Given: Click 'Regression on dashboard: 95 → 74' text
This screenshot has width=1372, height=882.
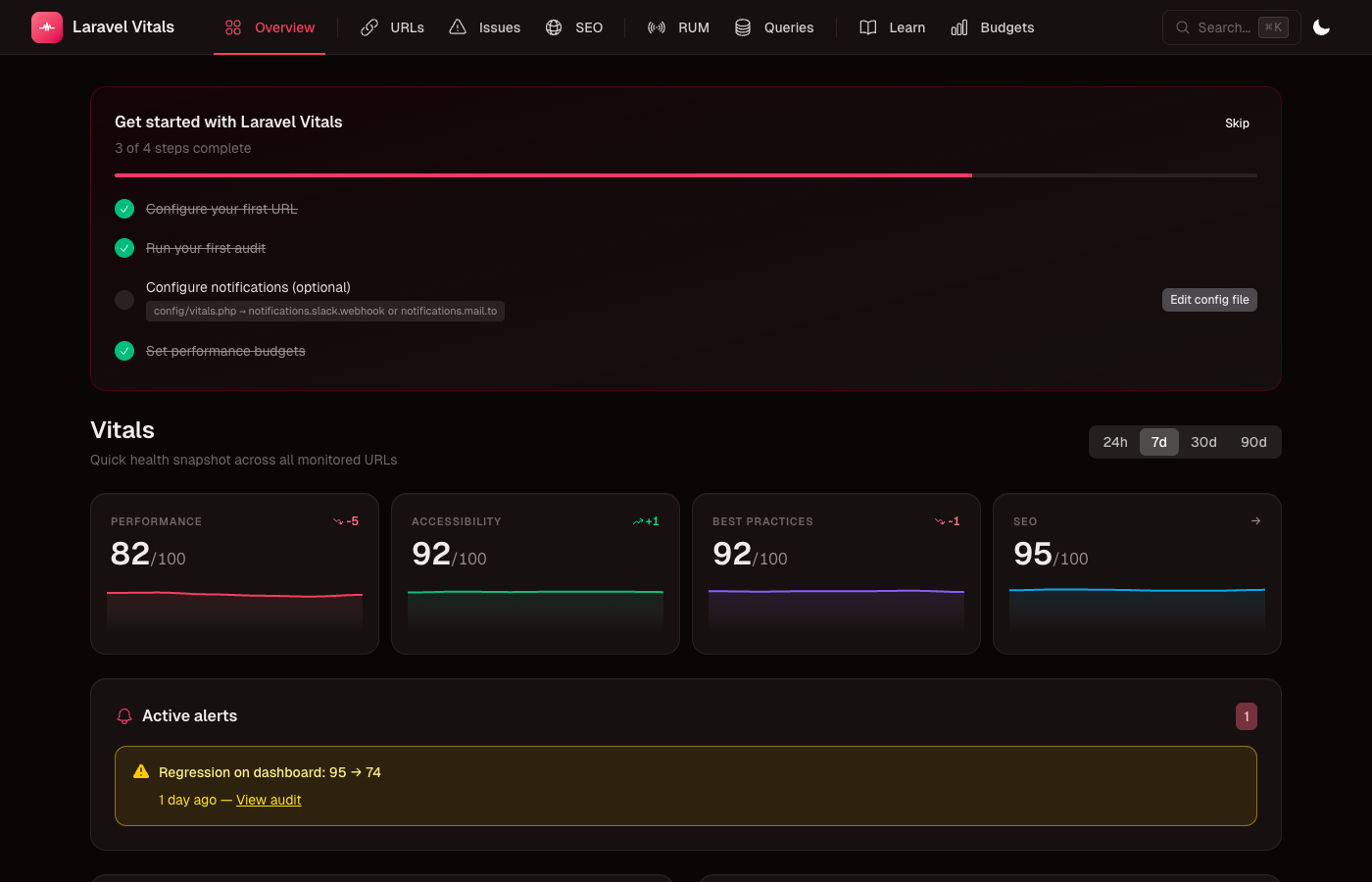Looking at the screenshot, I should [269, 772].
